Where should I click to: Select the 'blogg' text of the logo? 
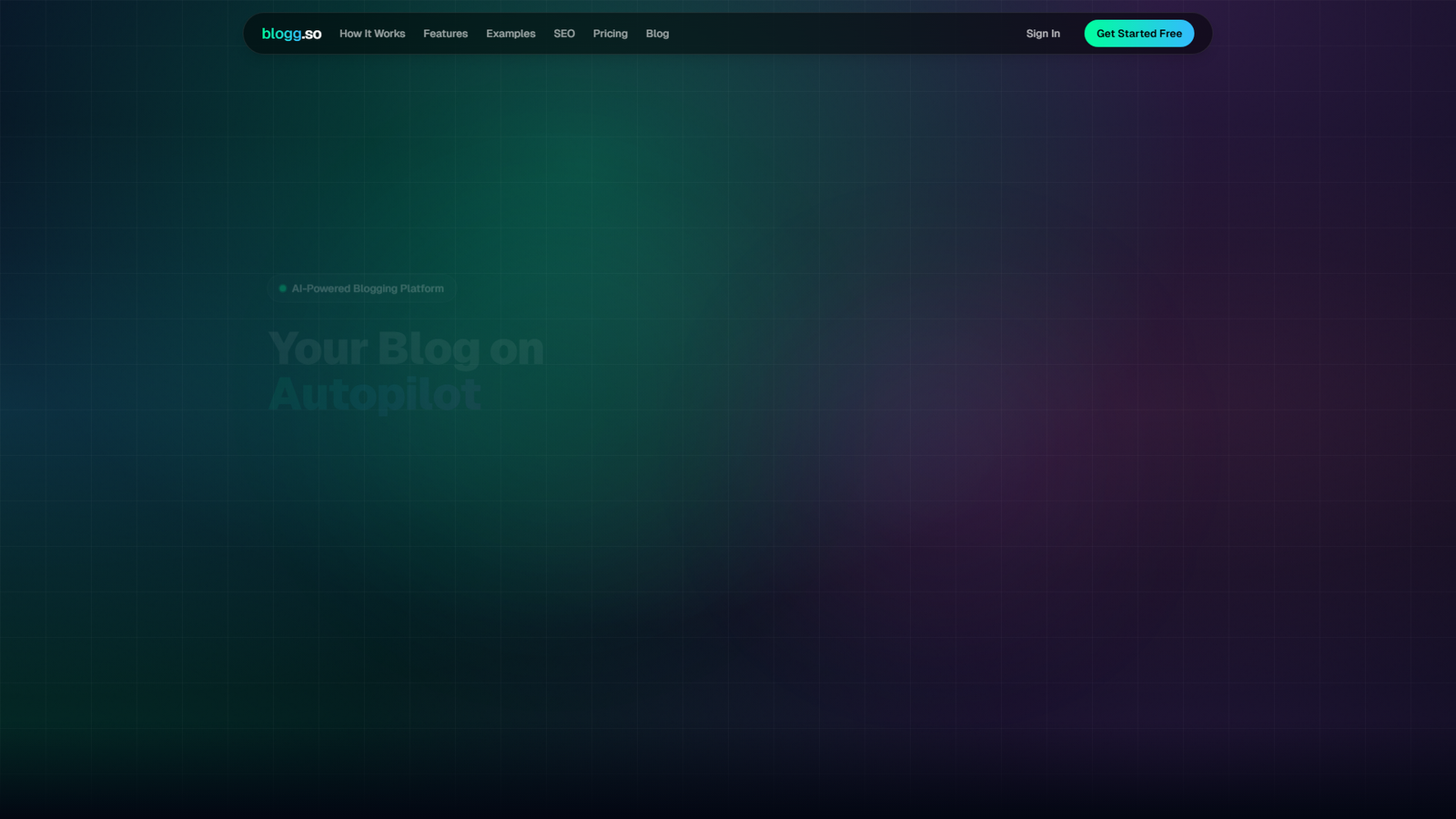280,34
